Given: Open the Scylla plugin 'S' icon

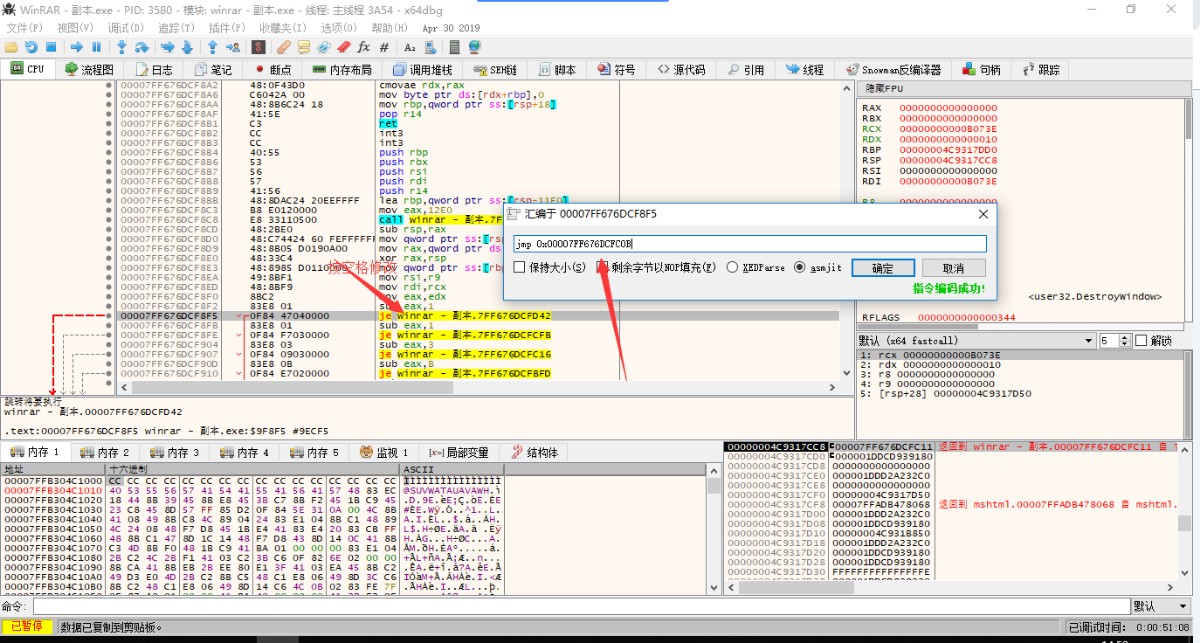Looking at the screenshot, I should (258, 47).
